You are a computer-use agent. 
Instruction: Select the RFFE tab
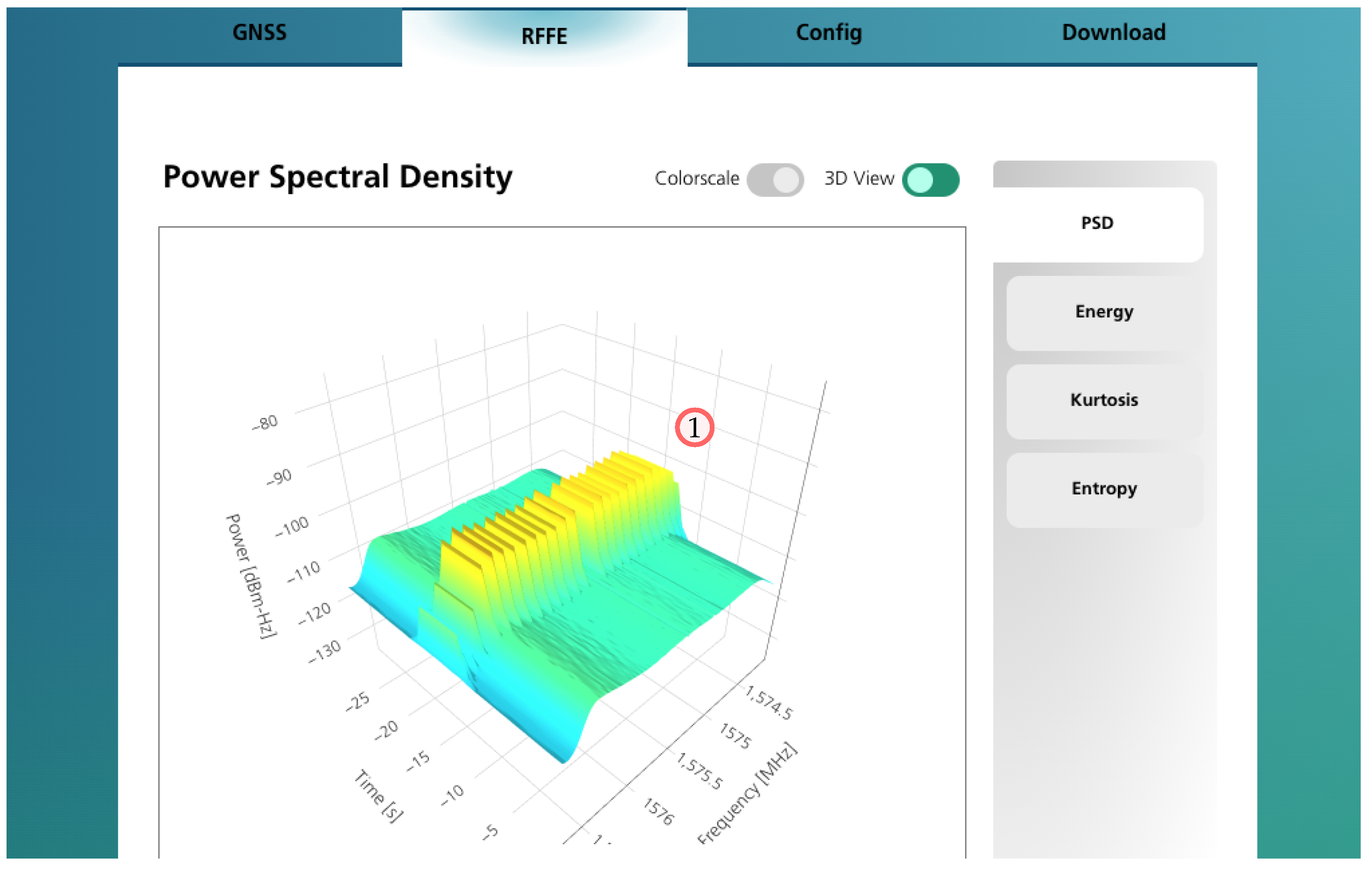544,37
